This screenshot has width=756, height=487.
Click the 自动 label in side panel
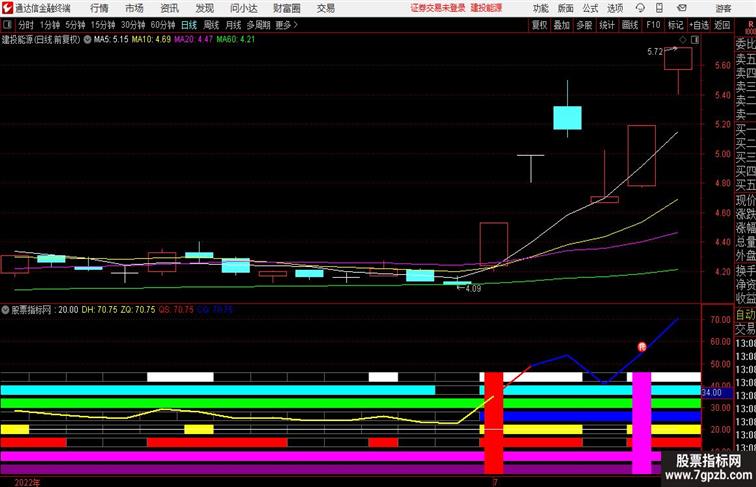coord(745,314)
